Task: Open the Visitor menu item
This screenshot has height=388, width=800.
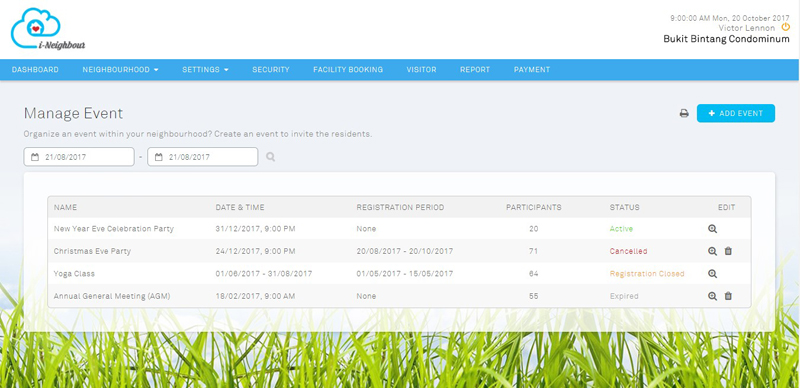Action: click(421, 70)
